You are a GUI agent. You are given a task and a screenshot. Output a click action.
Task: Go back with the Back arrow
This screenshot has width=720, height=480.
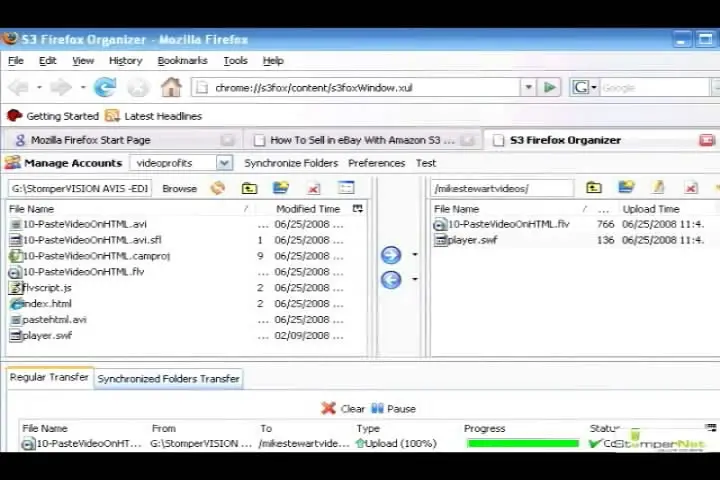19,87
